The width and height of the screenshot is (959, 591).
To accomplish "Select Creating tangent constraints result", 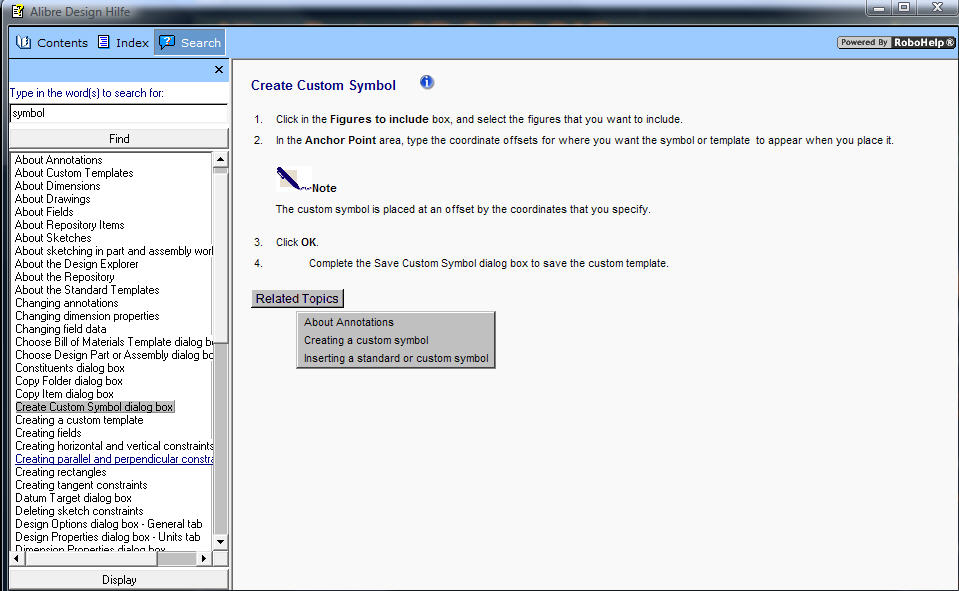I will click(x=81, y=485).
